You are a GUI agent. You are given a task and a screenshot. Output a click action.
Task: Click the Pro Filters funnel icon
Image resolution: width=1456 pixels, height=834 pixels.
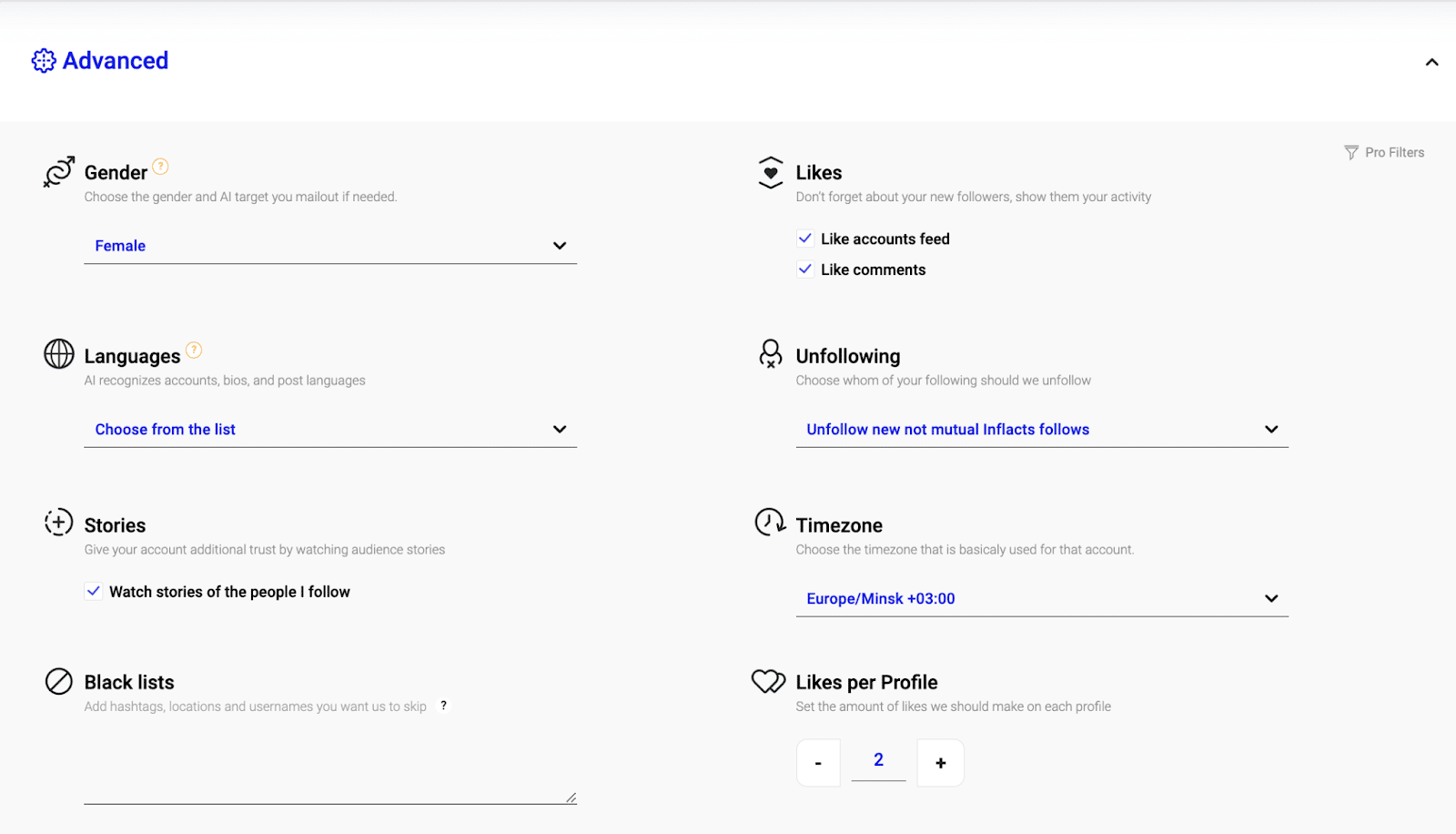[x=1351, y=153]
